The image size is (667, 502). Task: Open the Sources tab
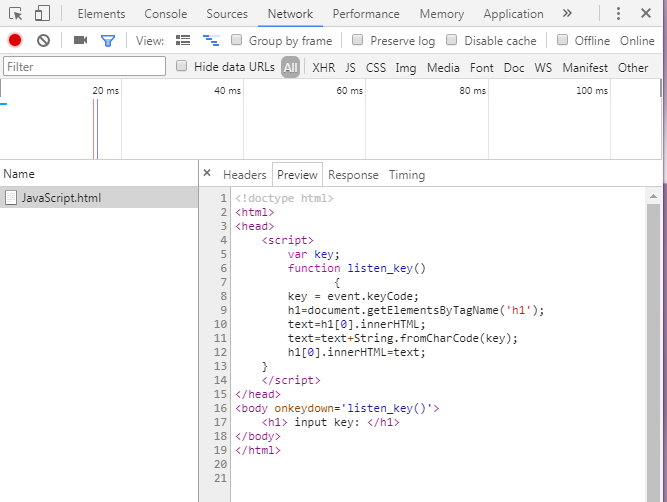coord(227,14)
